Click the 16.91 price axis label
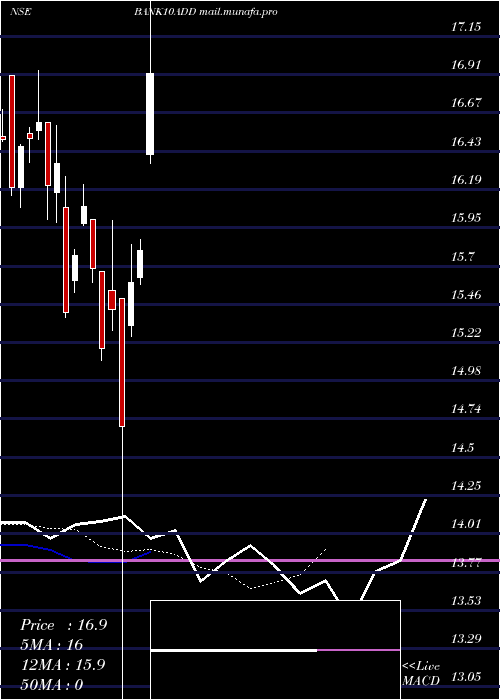The width and height of the screenshot is (500, 700). [466, 65]
